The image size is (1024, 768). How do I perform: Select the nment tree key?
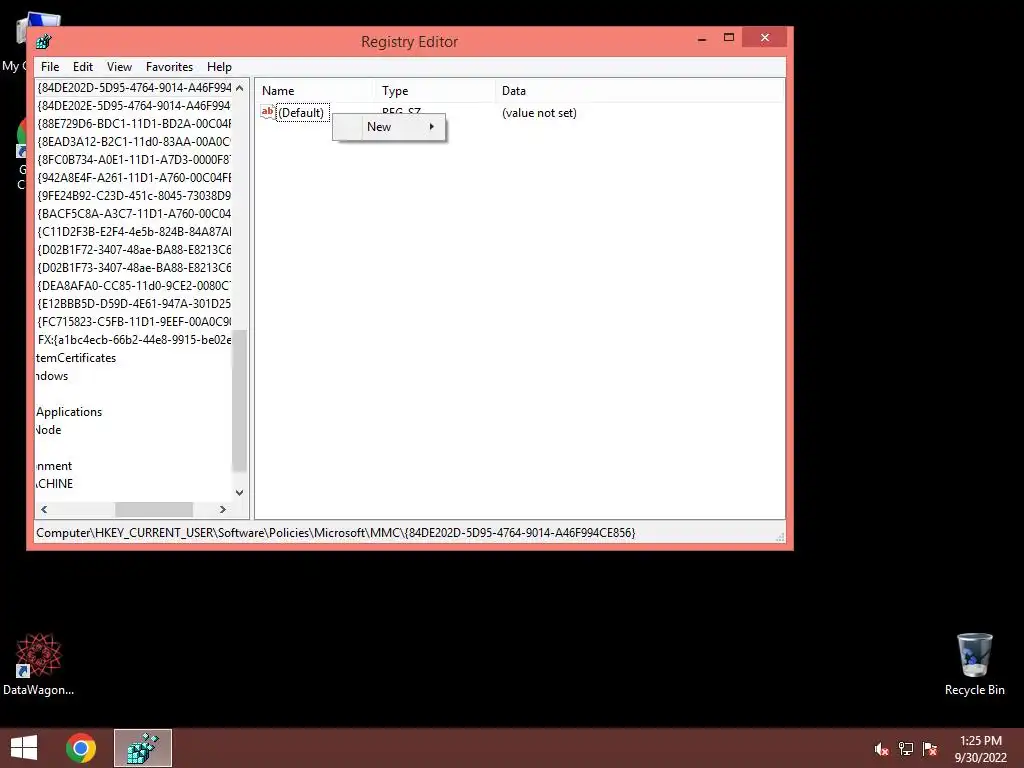54,466
